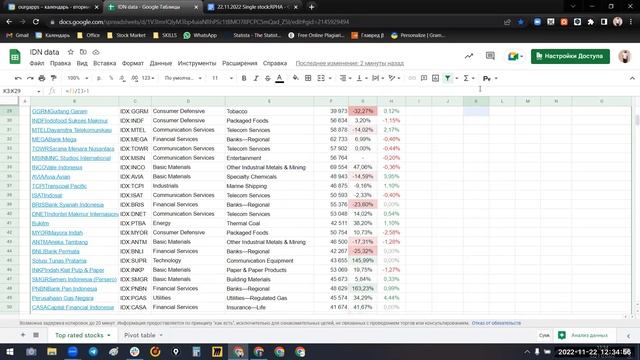Bookmark this page with the star

(x=520, y=22)
